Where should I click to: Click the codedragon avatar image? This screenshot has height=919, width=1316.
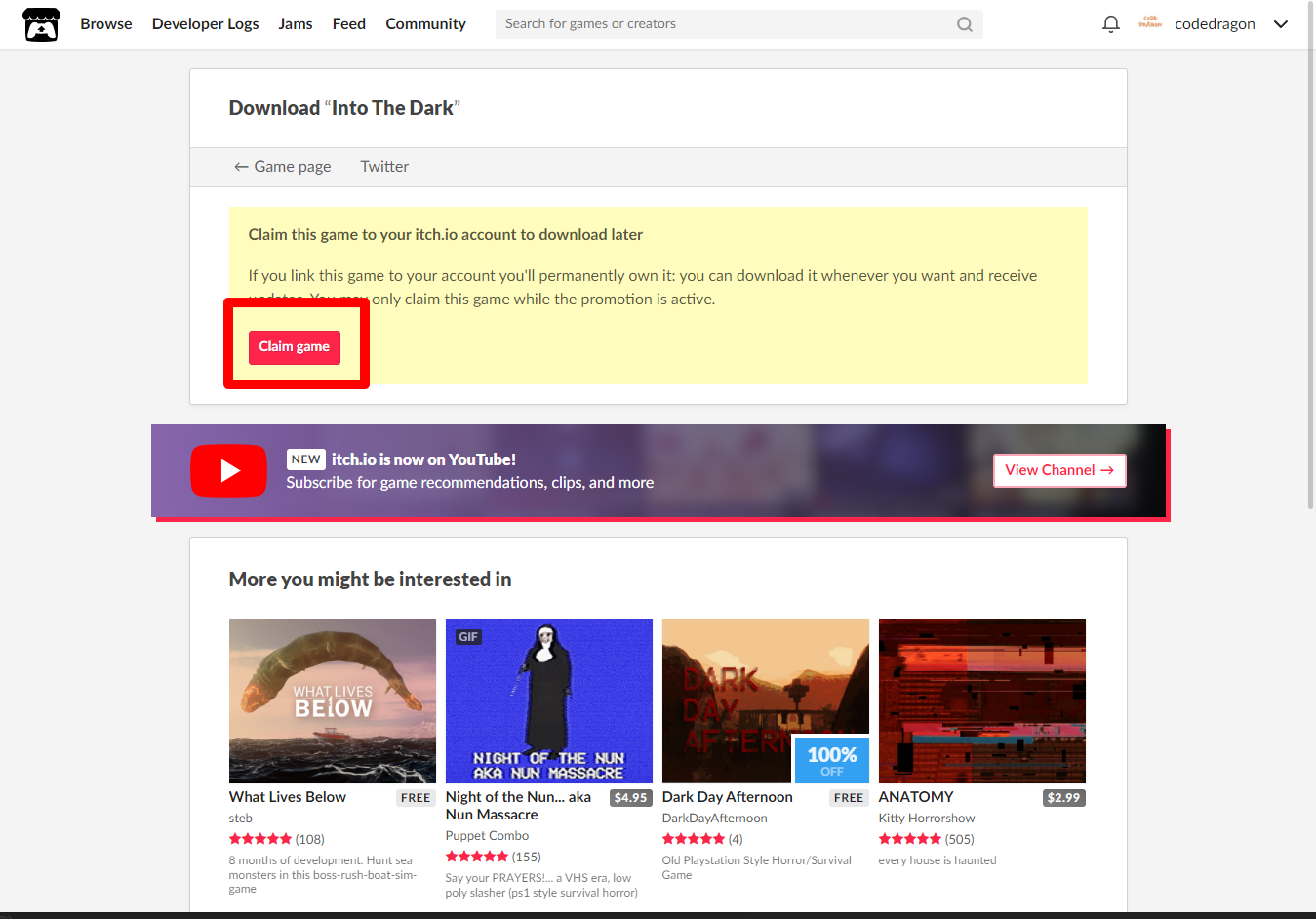pyautogui.click(x=1150, y=23)
